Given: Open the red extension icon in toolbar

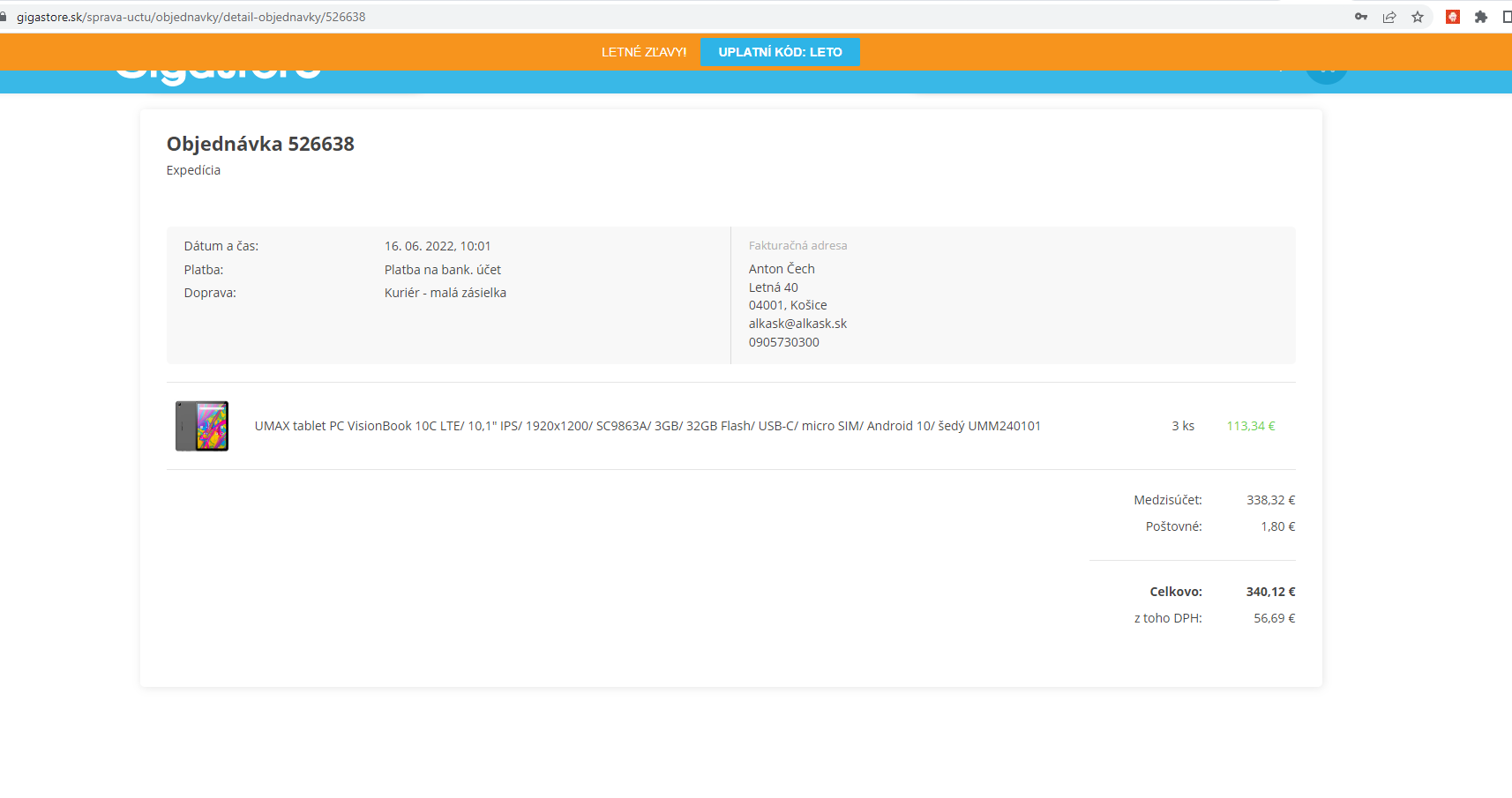Looking at the screenshot, I should click(1453, 17).
